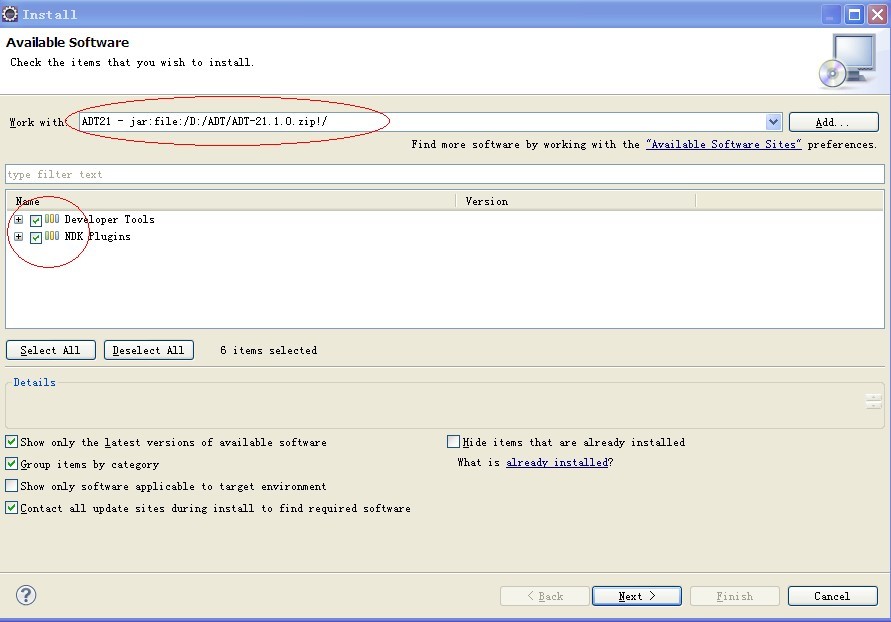Toggle Contact all update sites checkbox
Image resolution: width=891 pixels, height=622 pixels.
(x=11, y=507)
